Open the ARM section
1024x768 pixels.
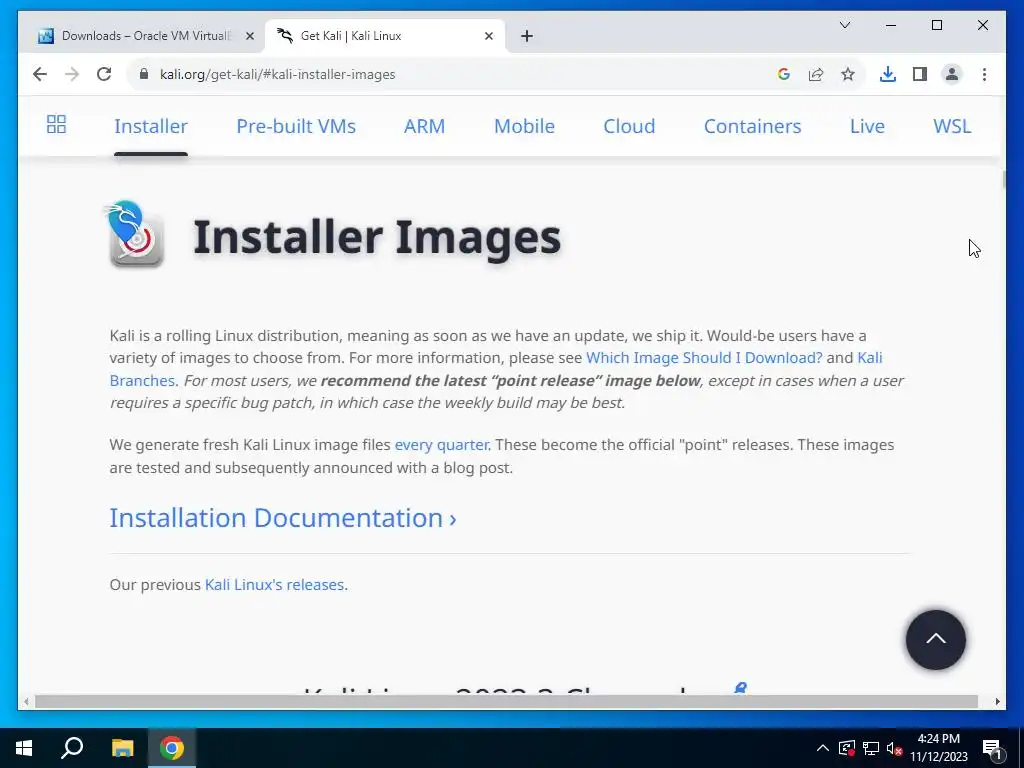pos(424,126)
